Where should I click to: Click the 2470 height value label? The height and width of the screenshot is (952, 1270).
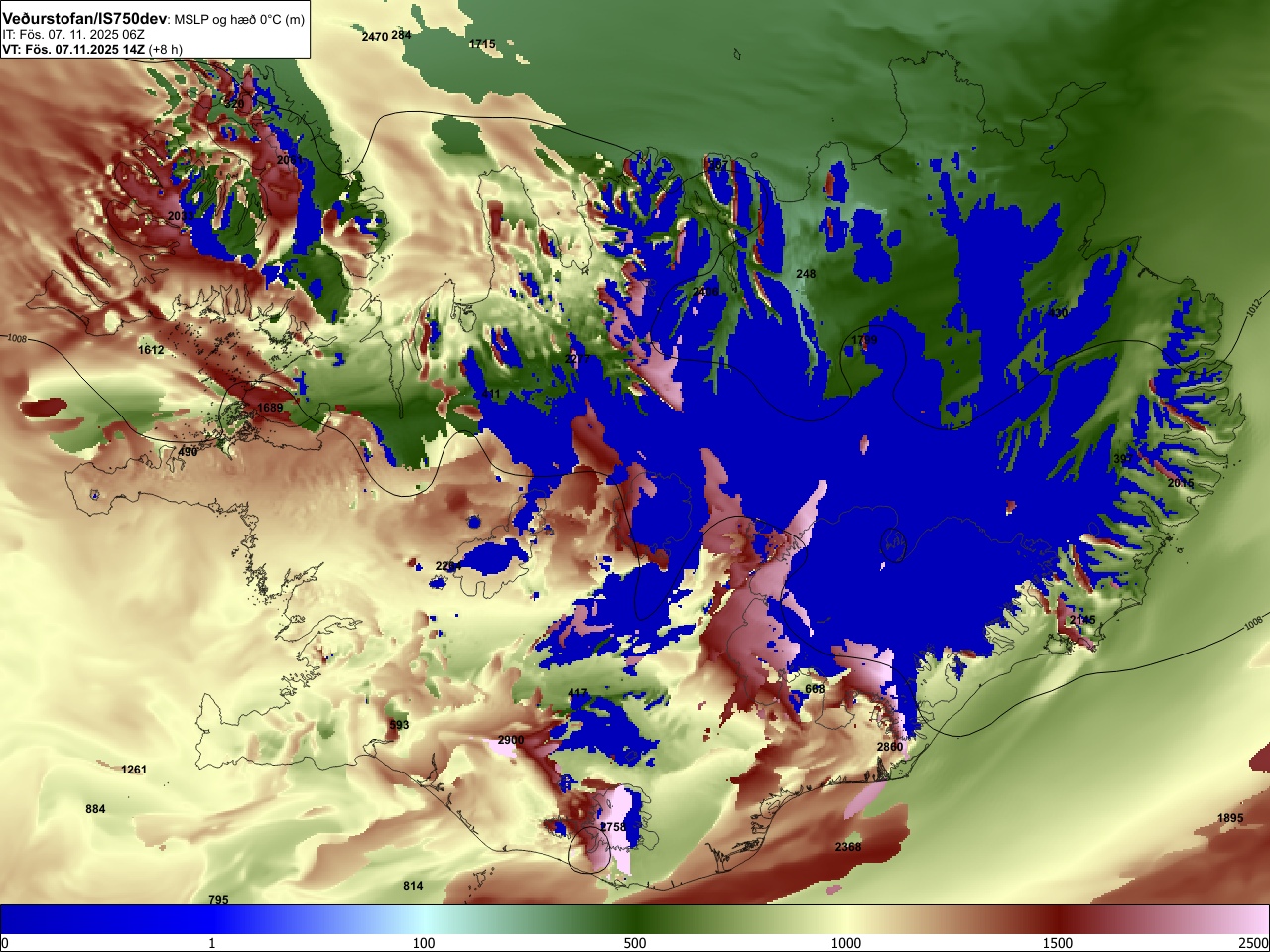coord(374,37)
